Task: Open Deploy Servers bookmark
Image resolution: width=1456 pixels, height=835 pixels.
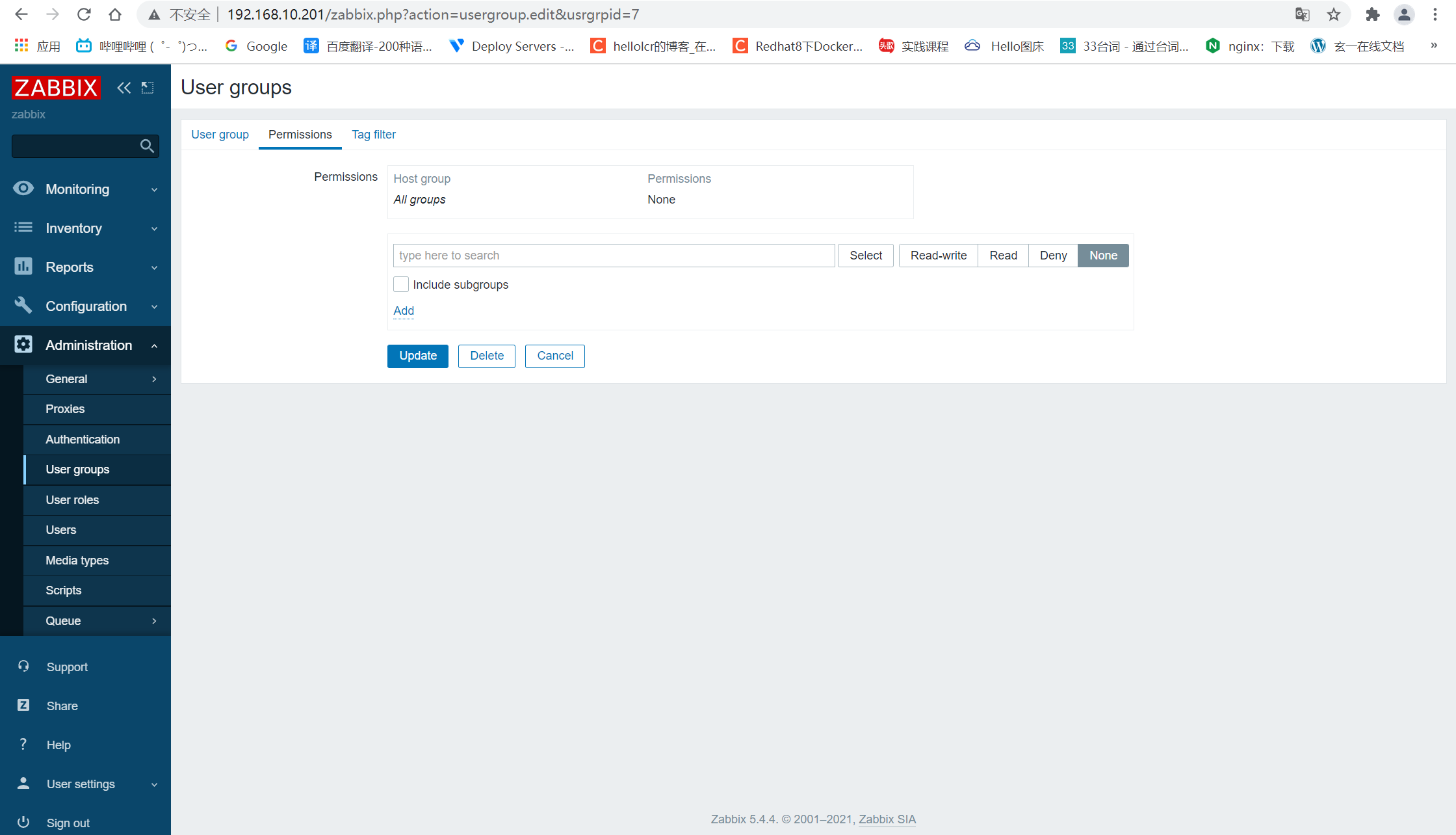Action: (512, 46)
